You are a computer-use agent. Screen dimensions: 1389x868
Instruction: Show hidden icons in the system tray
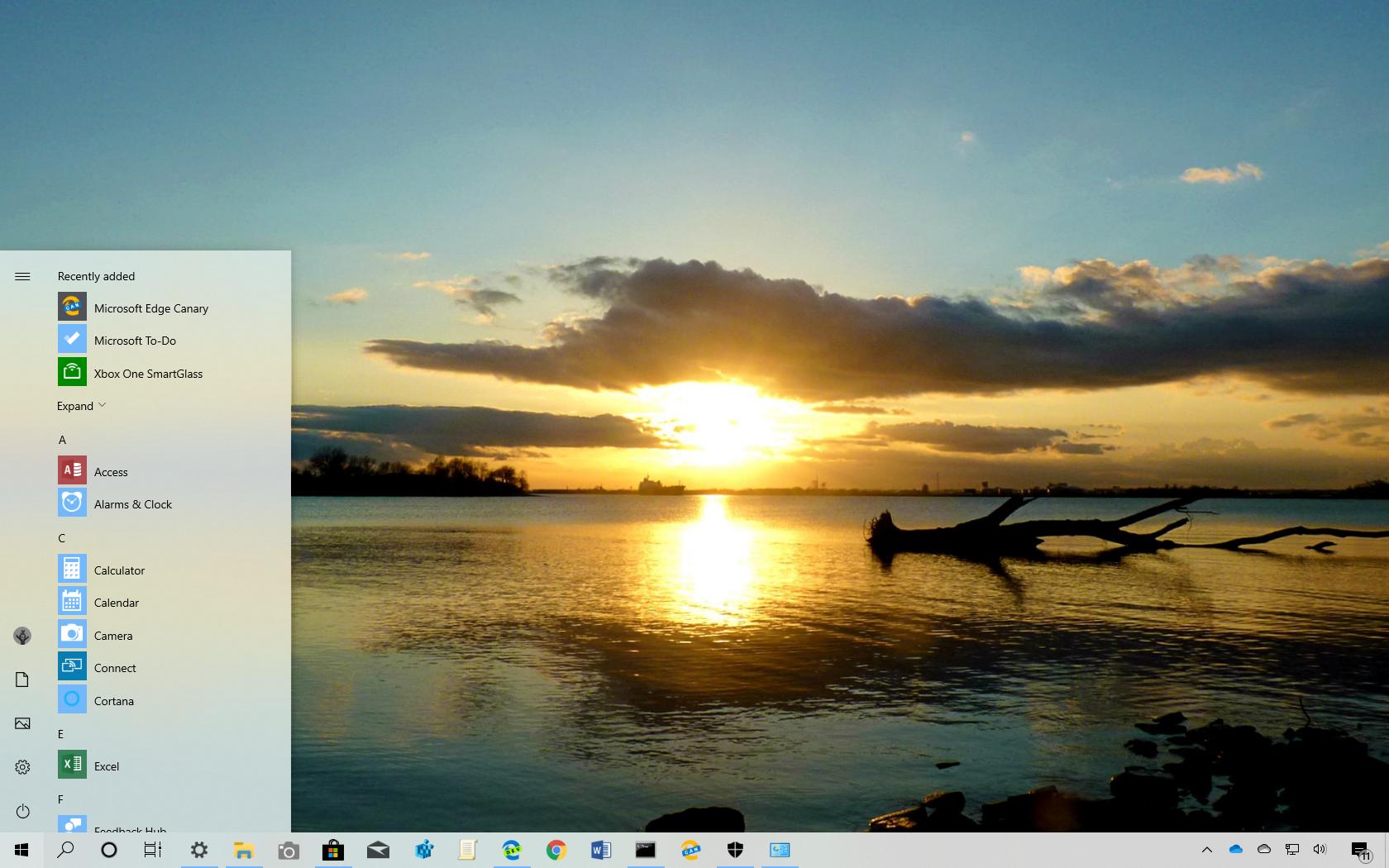pos(1207,849)
